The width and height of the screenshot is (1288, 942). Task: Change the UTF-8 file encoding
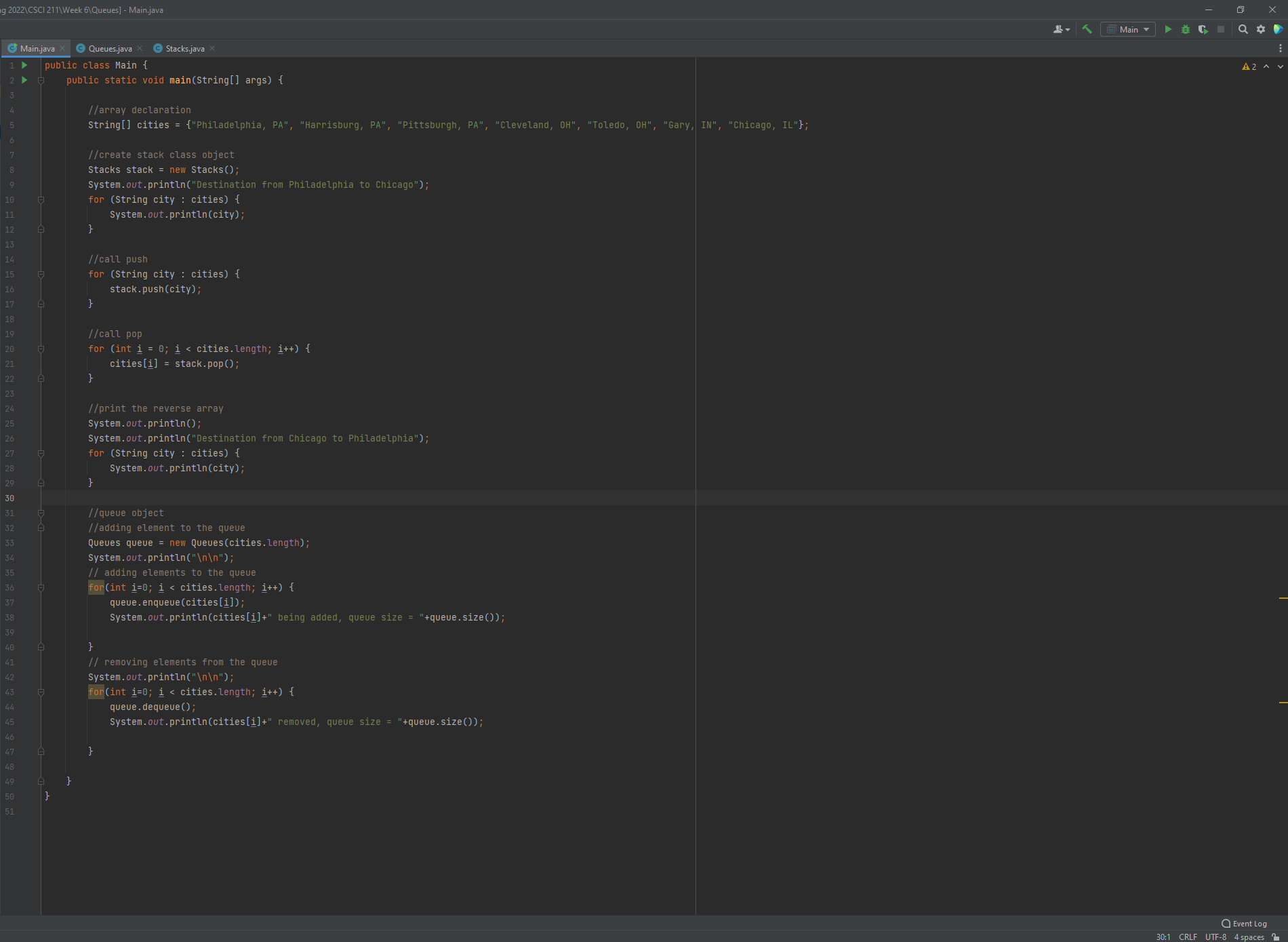click(x=1215, y=937)
